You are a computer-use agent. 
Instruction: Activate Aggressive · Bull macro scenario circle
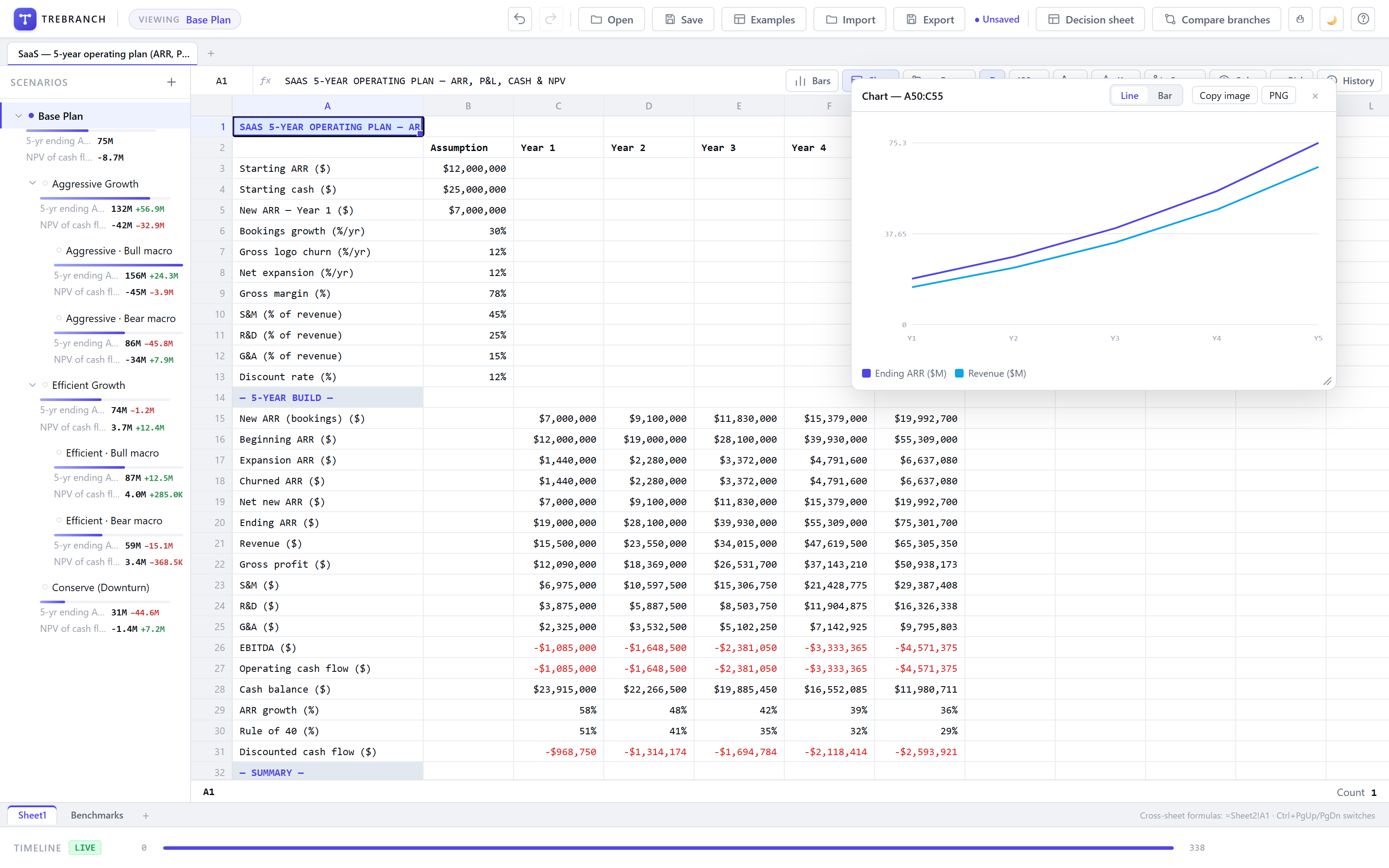pos(59,250)
